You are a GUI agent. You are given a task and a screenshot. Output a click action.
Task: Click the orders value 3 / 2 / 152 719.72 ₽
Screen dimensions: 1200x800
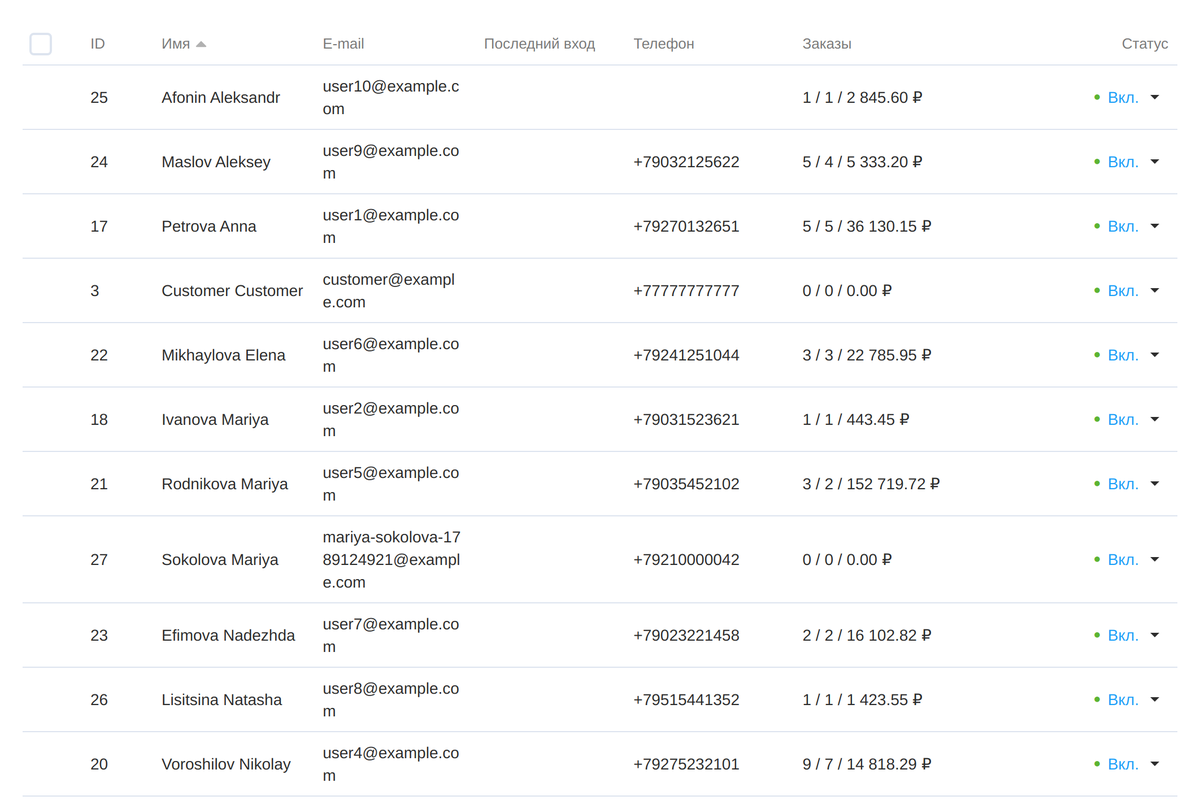[x=871, y=484]
